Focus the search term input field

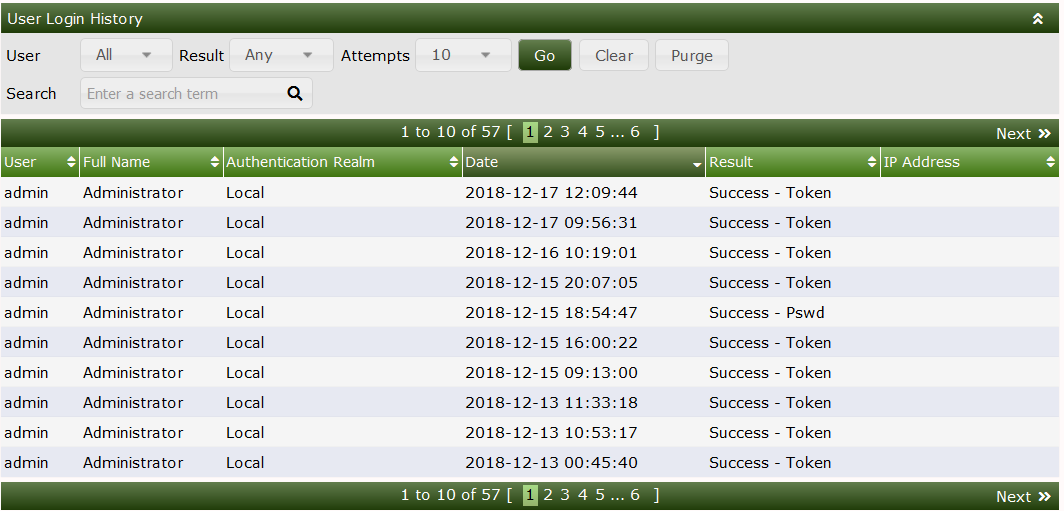click(x=182, y=93)
